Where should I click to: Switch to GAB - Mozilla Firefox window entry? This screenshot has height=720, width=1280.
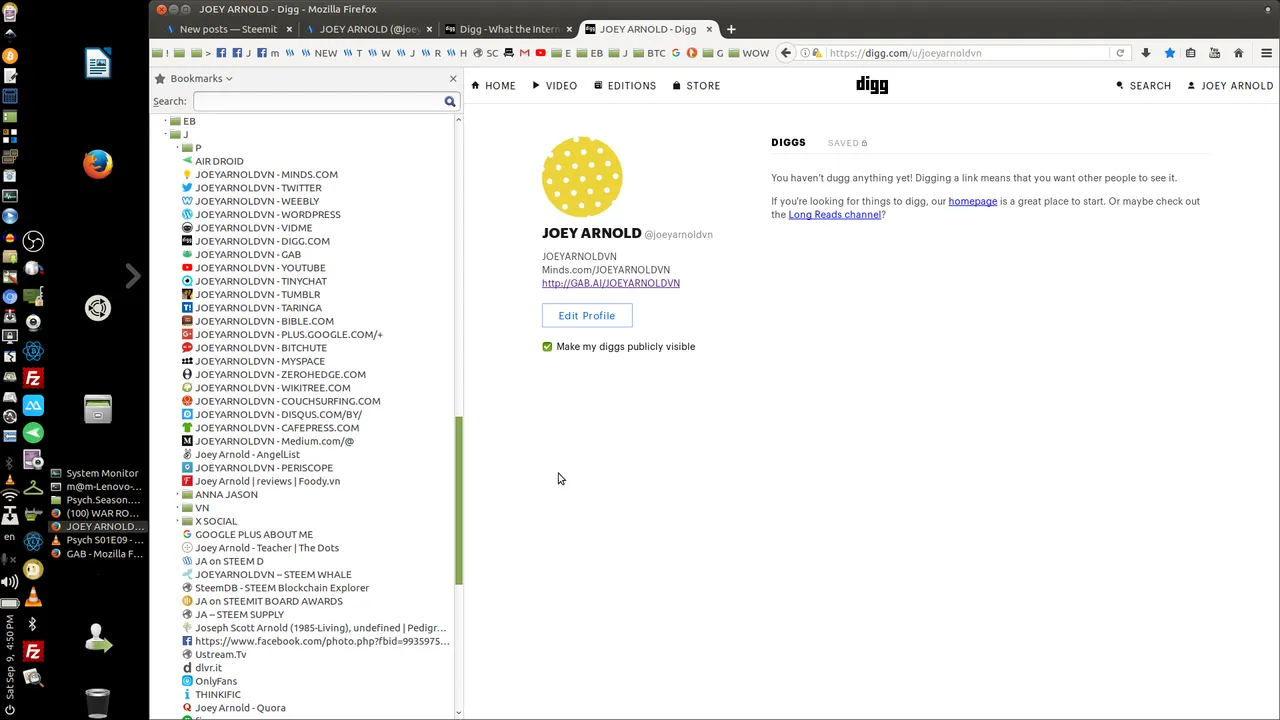coord(97,554)
